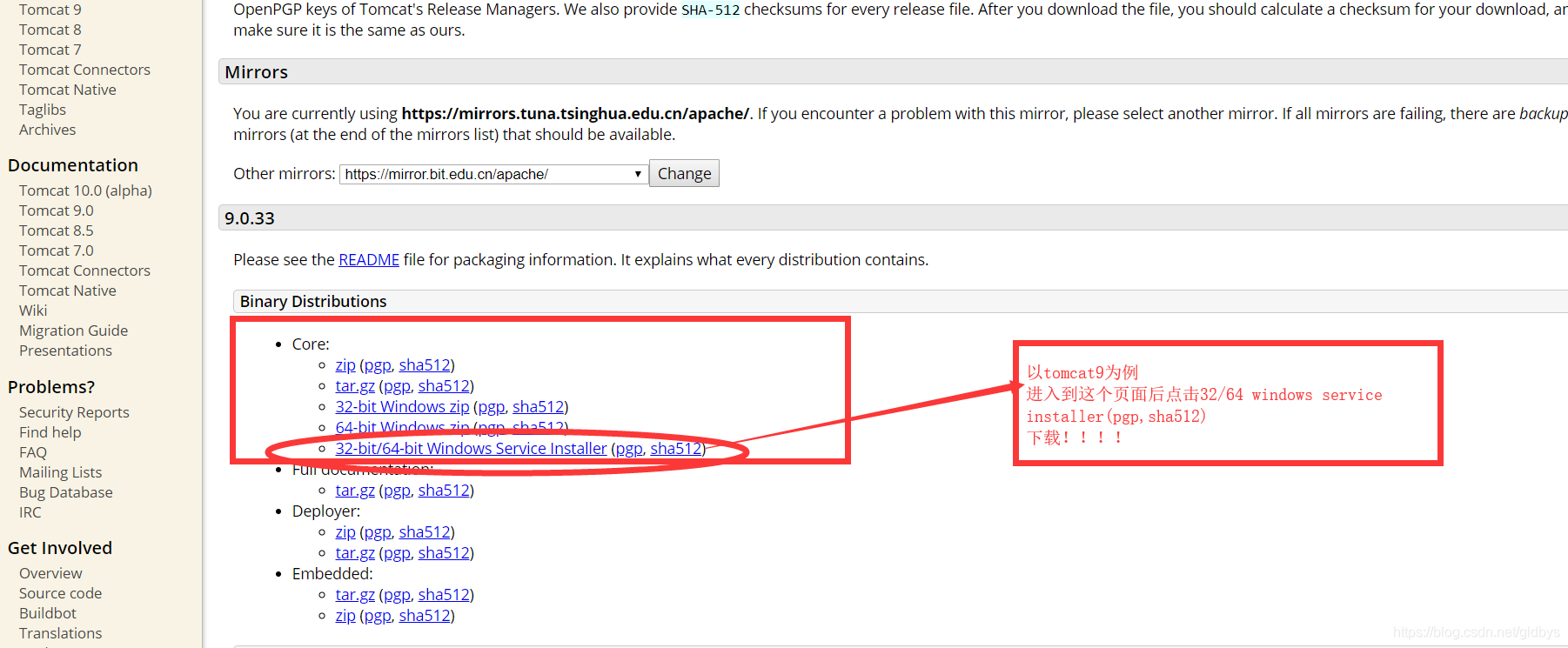Open sha512 for Full documentation tar.gz

tap(444, 491)
